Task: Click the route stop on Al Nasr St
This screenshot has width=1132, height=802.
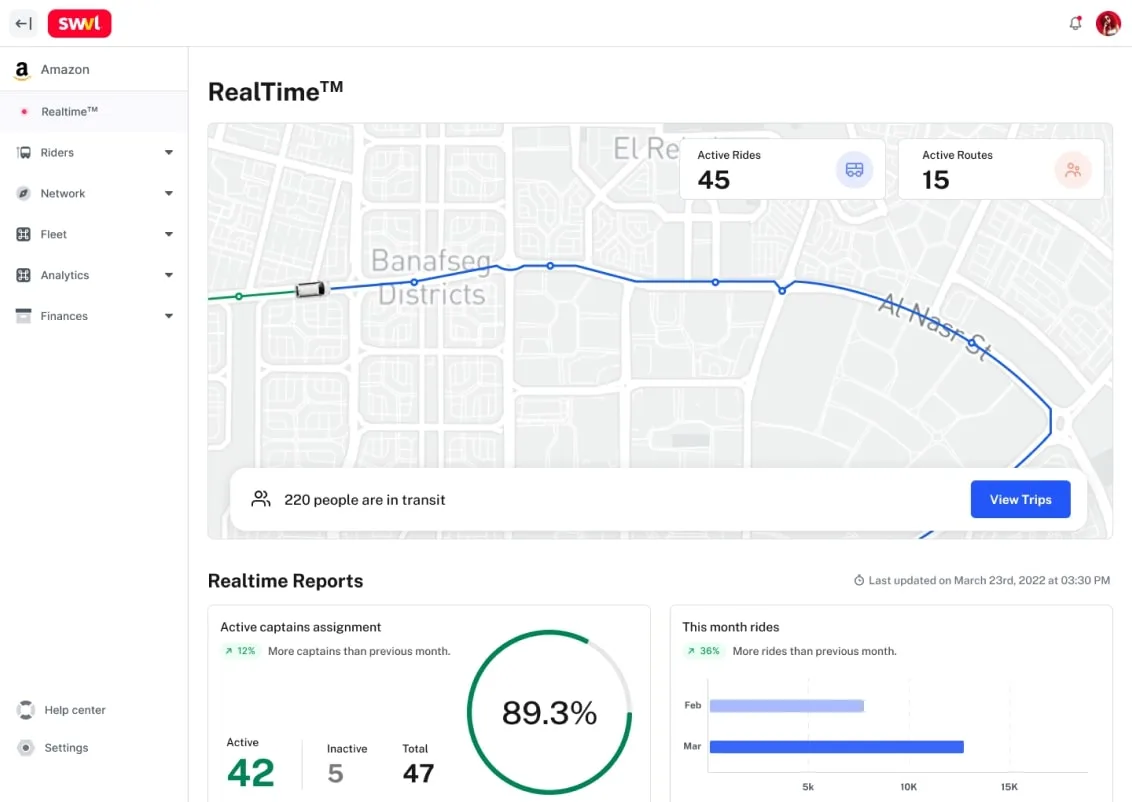Action: [x=972, y=342]
